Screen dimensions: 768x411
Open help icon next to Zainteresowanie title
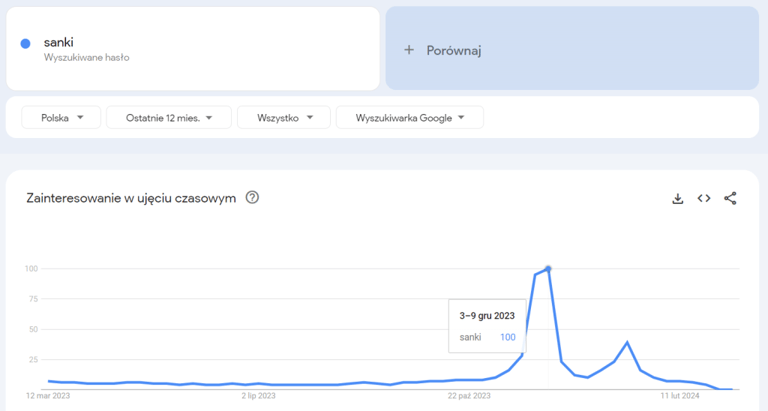pyautogui.click(x=252, y=197)
